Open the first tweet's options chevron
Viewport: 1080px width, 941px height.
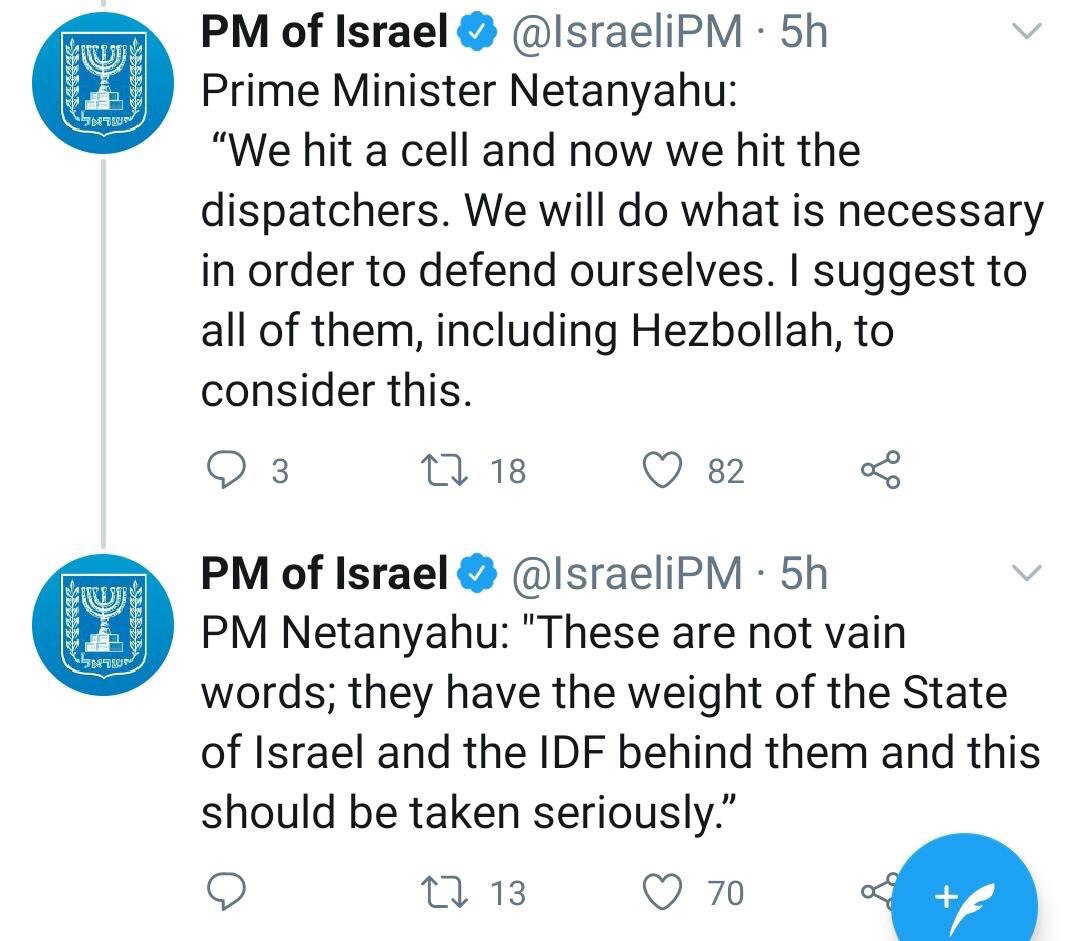point(1026,33)
